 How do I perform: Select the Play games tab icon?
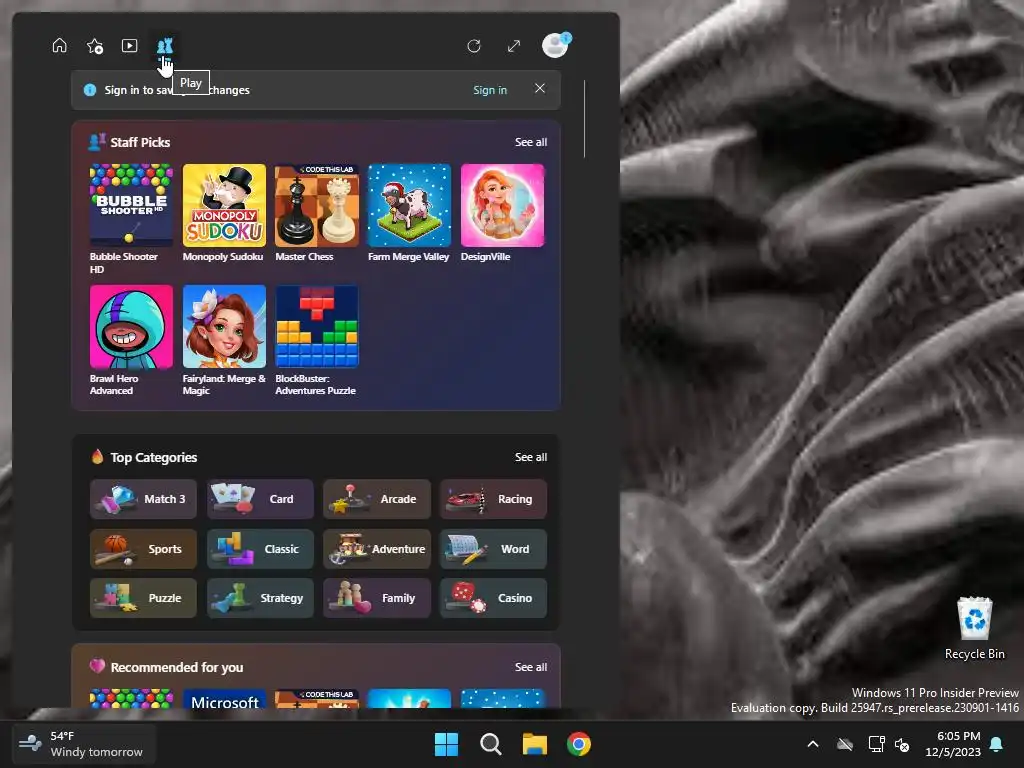pyautogui.click(x=165, y=46)
